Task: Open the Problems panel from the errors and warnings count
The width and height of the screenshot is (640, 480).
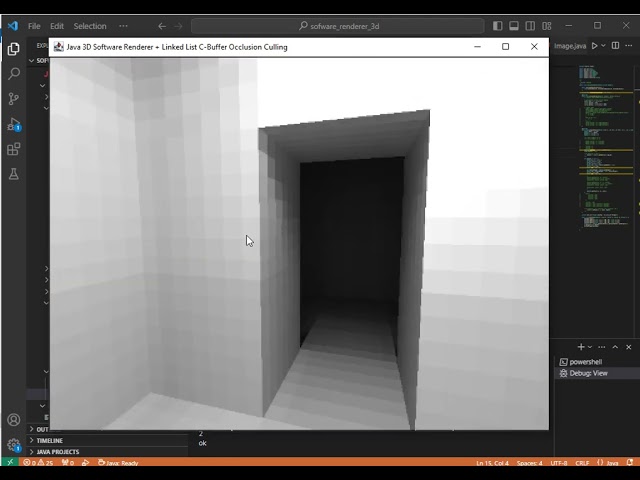Action: click(x=38, y=463)
